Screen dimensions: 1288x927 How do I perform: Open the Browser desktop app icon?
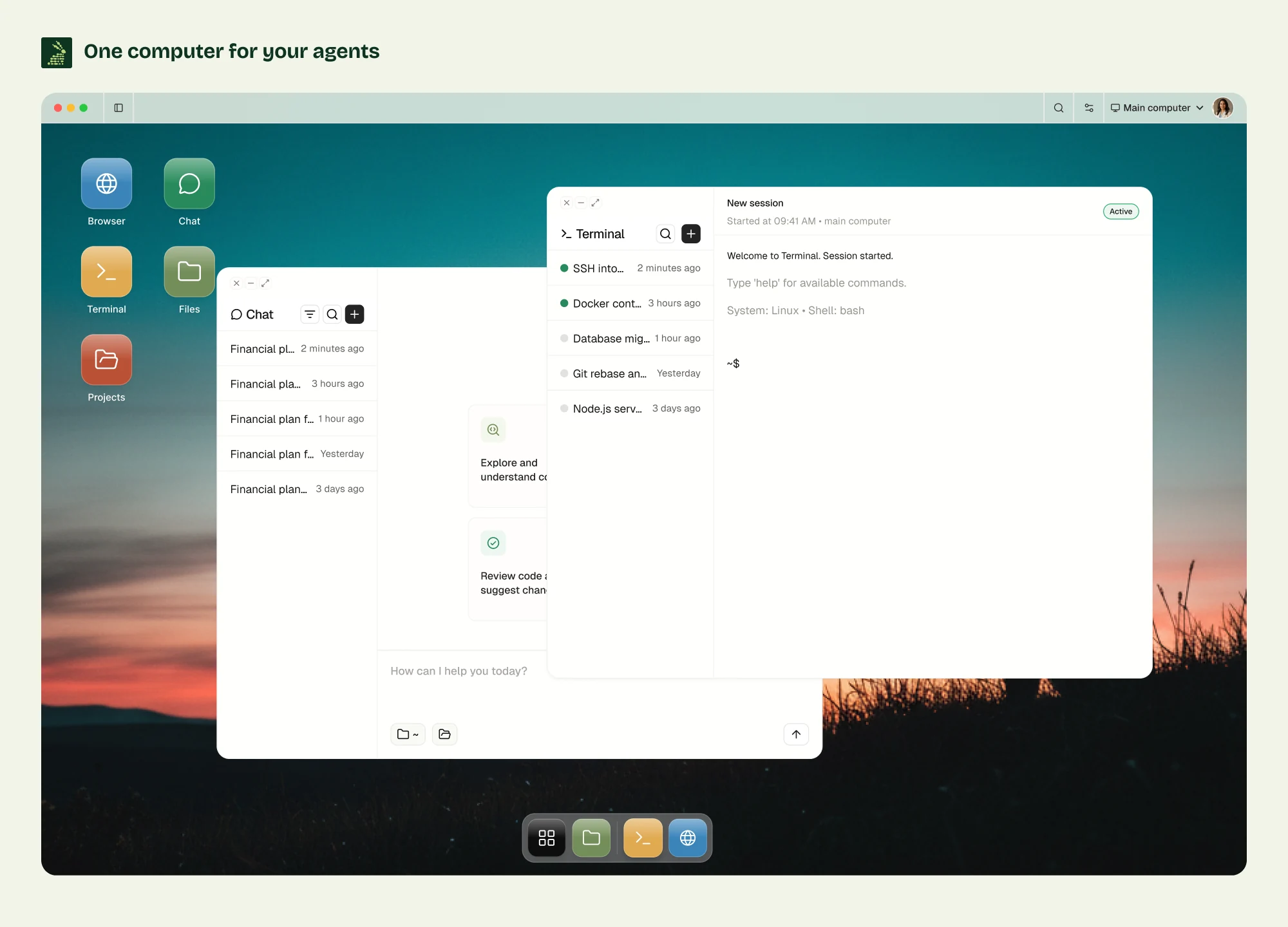[x=106, y=183]
